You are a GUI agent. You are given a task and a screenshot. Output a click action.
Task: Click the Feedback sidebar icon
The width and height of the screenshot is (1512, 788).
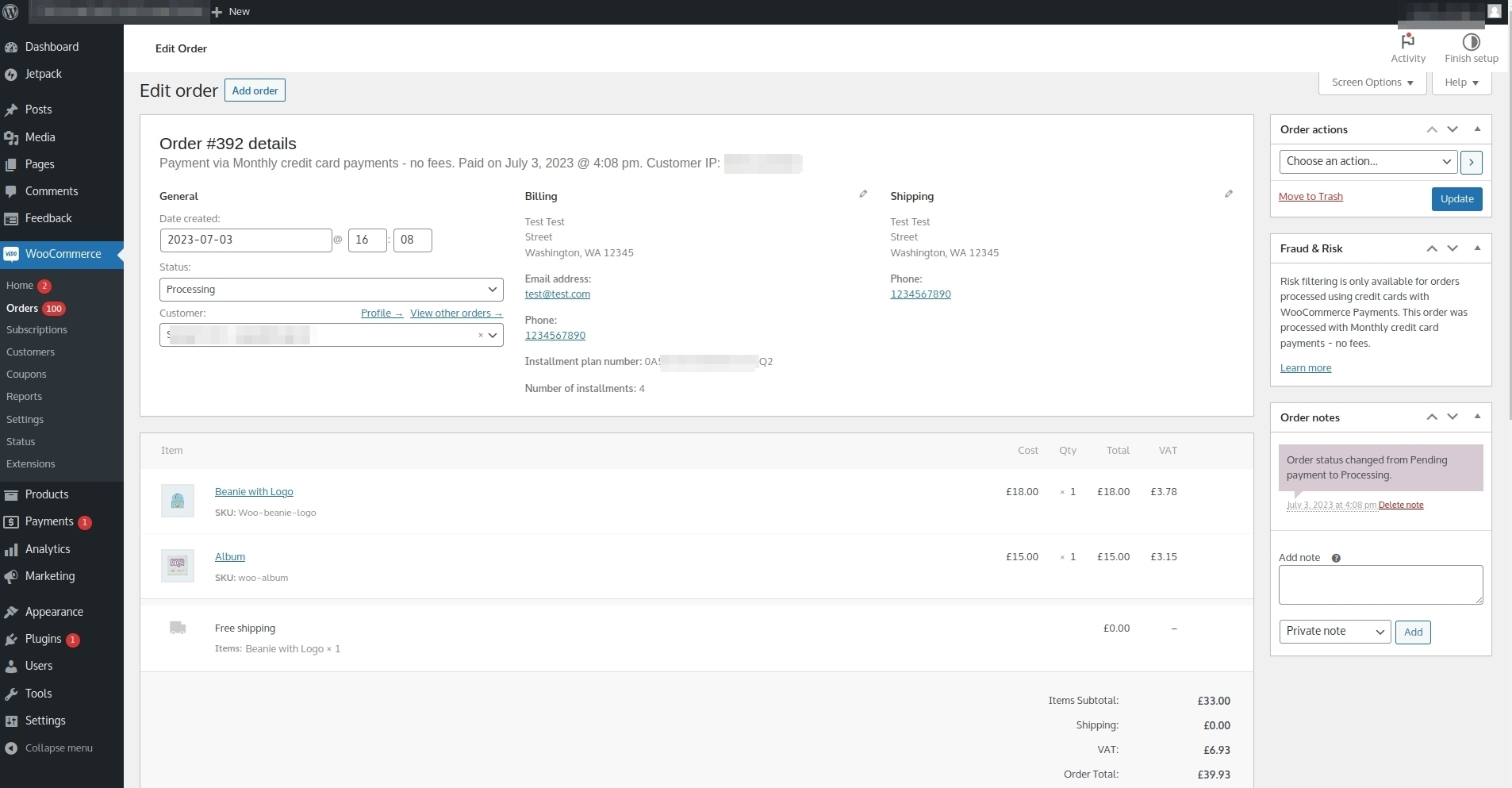pos(11,219)
